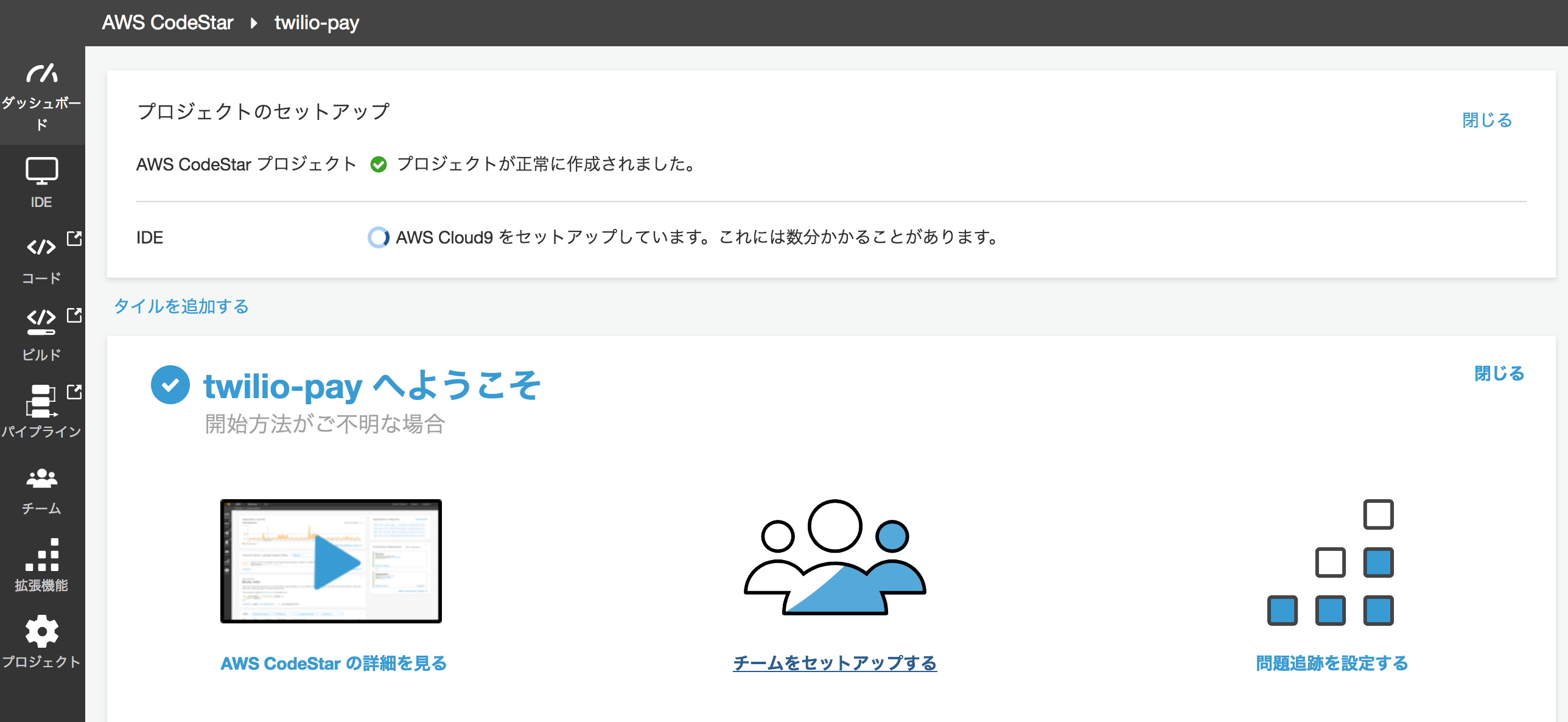Close the welcome panel with 閉じる
Image resolution: width=1568 pixels, height=722 pixels.
click(1499, 373)
